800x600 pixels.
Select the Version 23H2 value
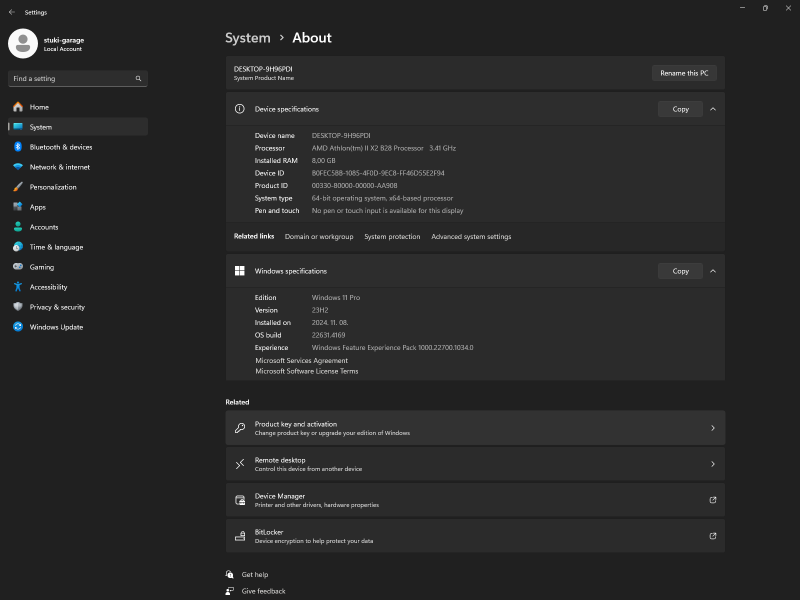320,310
